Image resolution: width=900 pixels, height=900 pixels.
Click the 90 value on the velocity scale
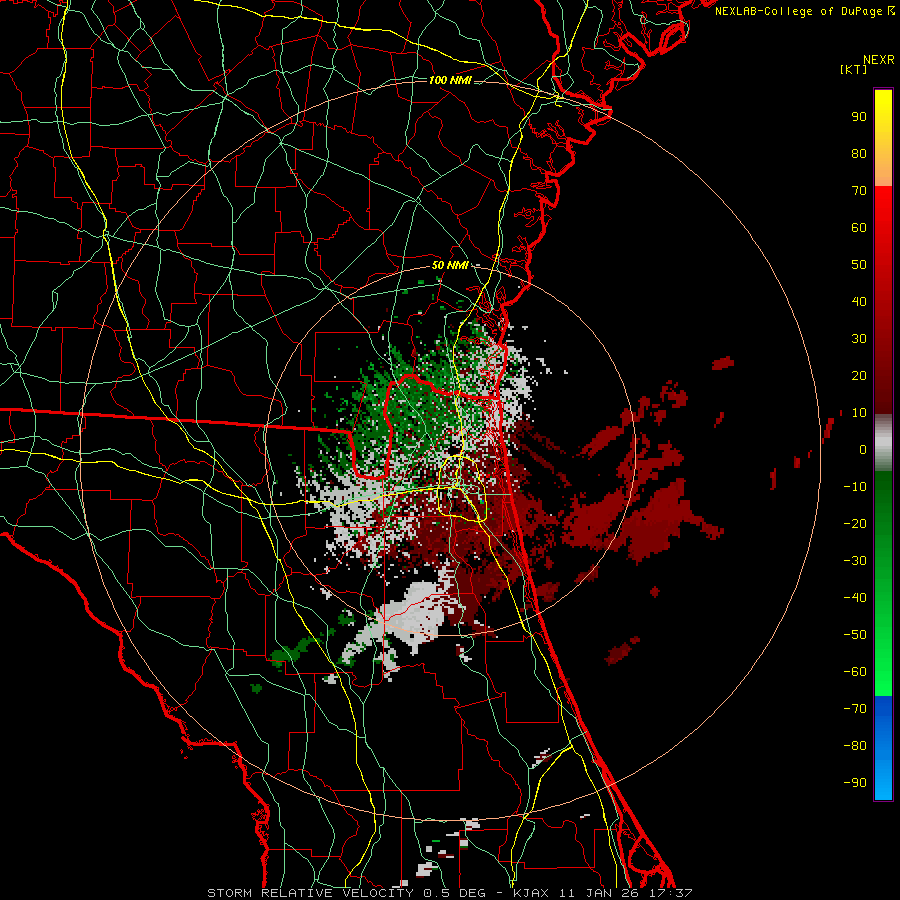coord(859,117)
